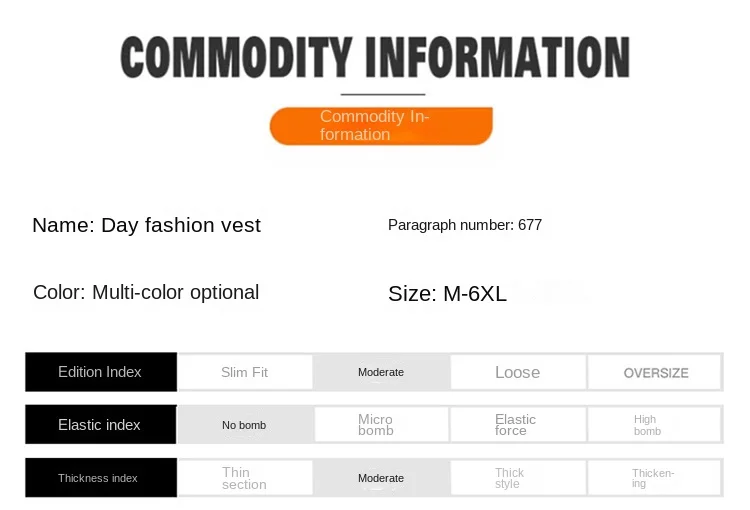Select the OVERSIZE option
The width and height of the screenshot is (750, 510).
coord(655,372)
